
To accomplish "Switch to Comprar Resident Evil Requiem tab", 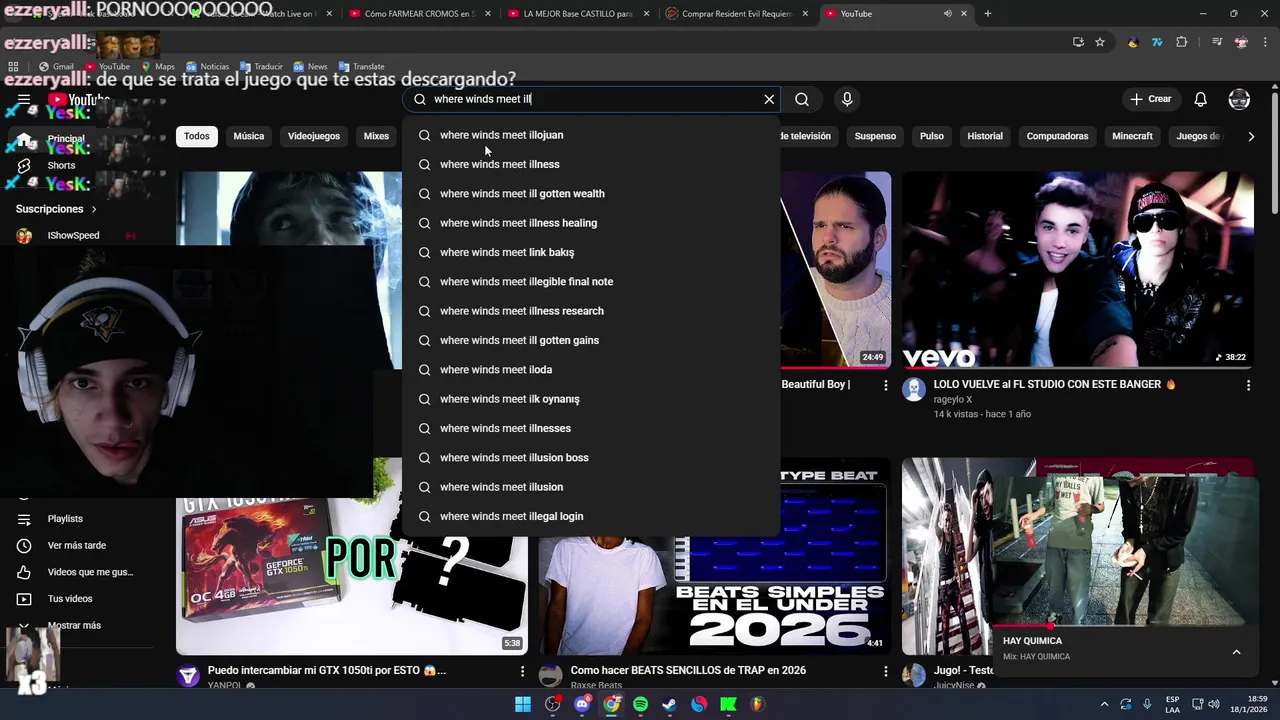I will pyautogui.click(x=736, y=14).
